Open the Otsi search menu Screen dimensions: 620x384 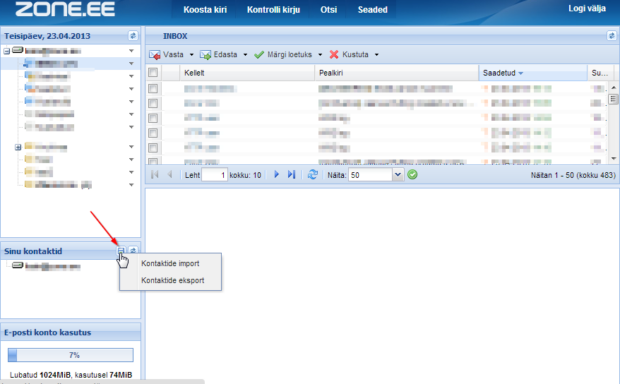(329, 10)
